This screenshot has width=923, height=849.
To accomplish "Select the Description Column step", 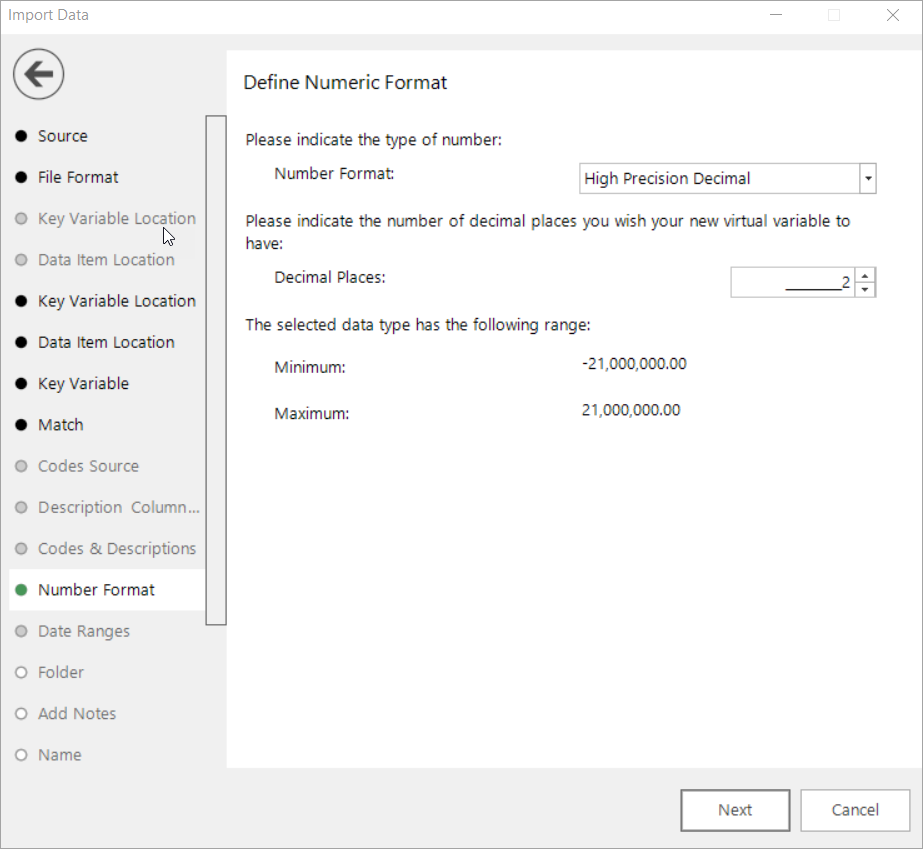I will [118, 507].
